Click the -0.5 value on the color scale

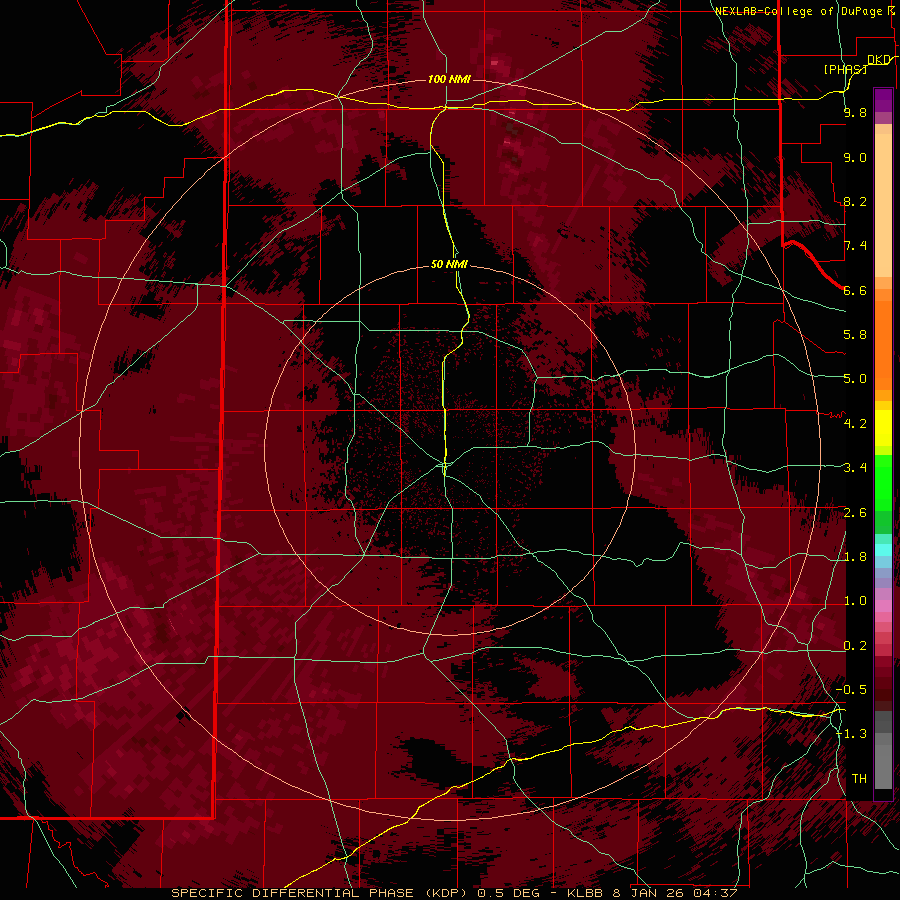[851, 690]
